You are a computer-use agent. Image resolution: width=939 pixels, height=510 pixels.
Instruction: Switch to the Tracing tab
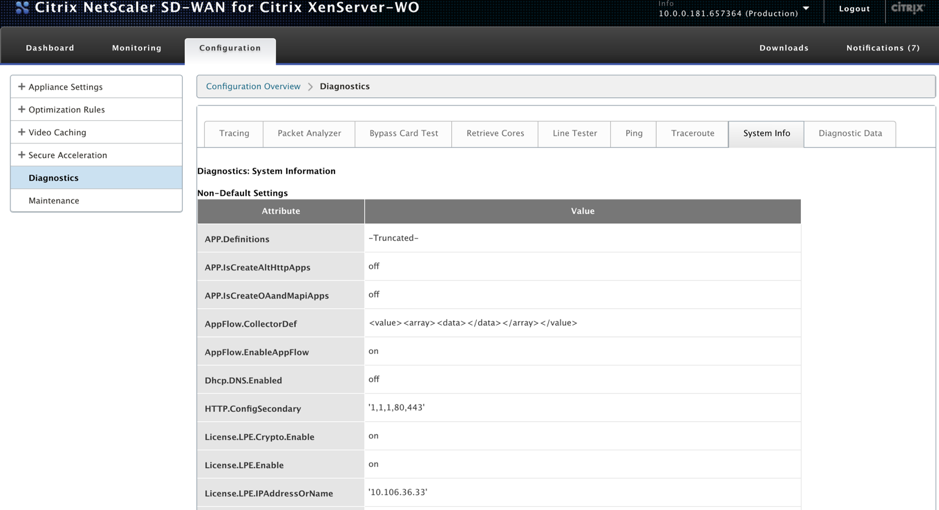pyautogui.click(x=234, y=133)
